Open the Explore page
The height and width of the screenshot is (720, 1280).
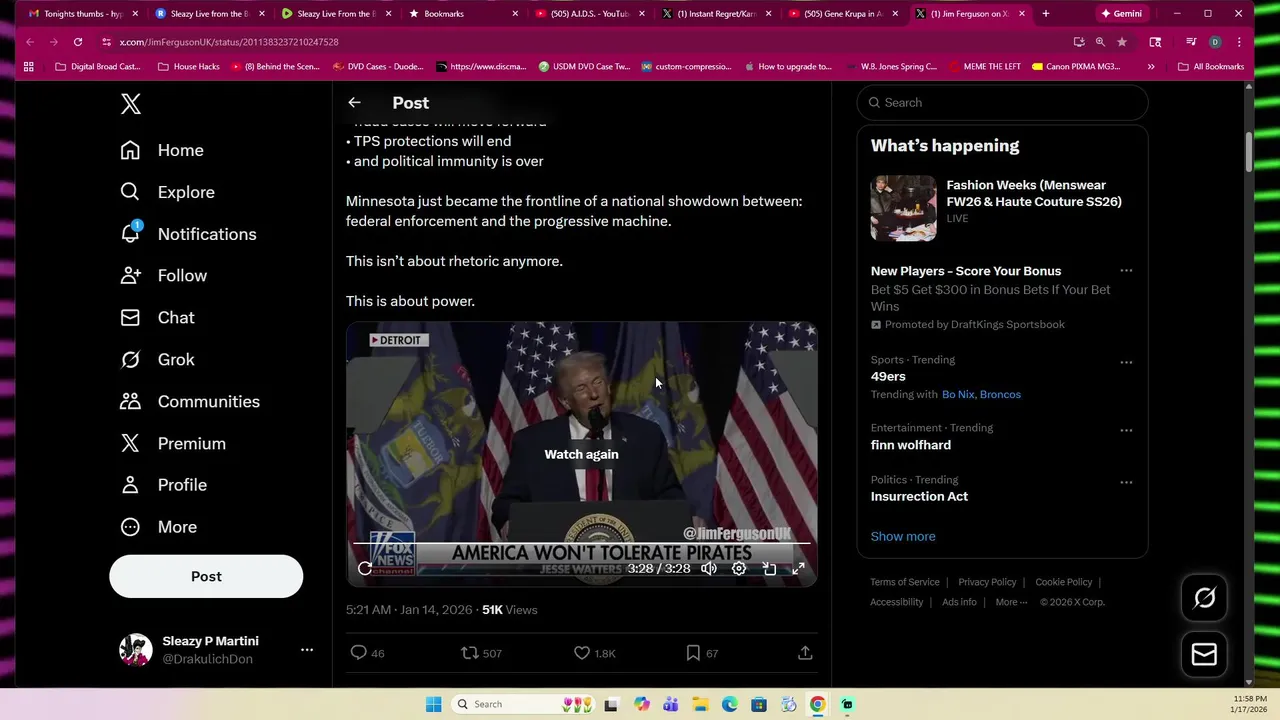click(x=167, y=192)
